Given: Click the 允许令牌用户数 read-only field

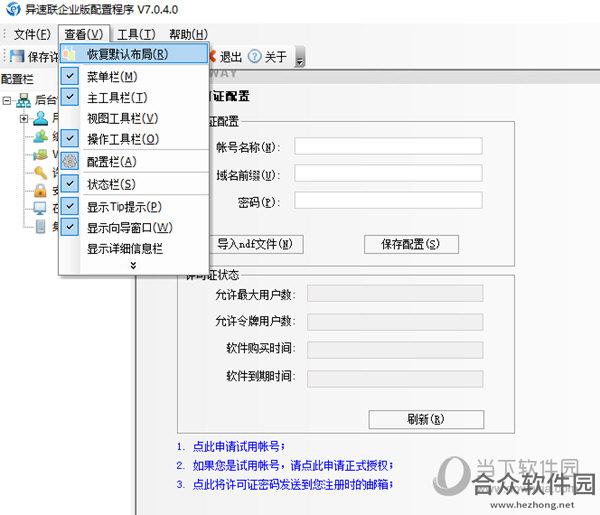Looking at the screenshot, I should [395, 322].
